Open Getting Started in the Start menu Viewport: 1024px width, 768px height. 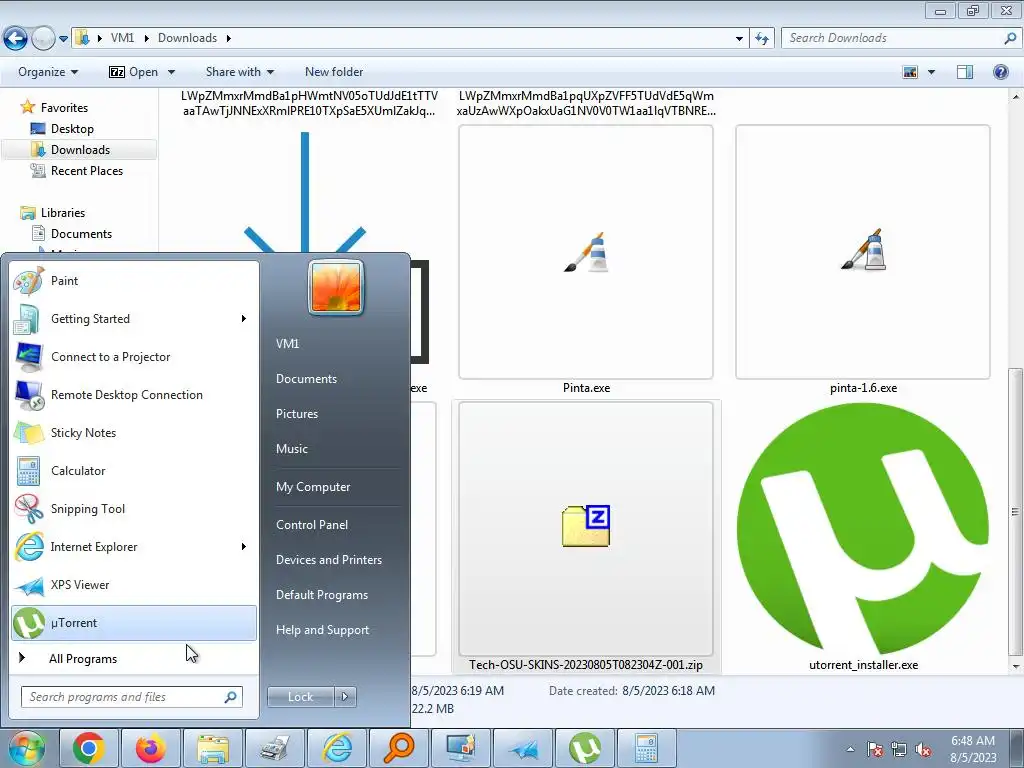(134, 319)
